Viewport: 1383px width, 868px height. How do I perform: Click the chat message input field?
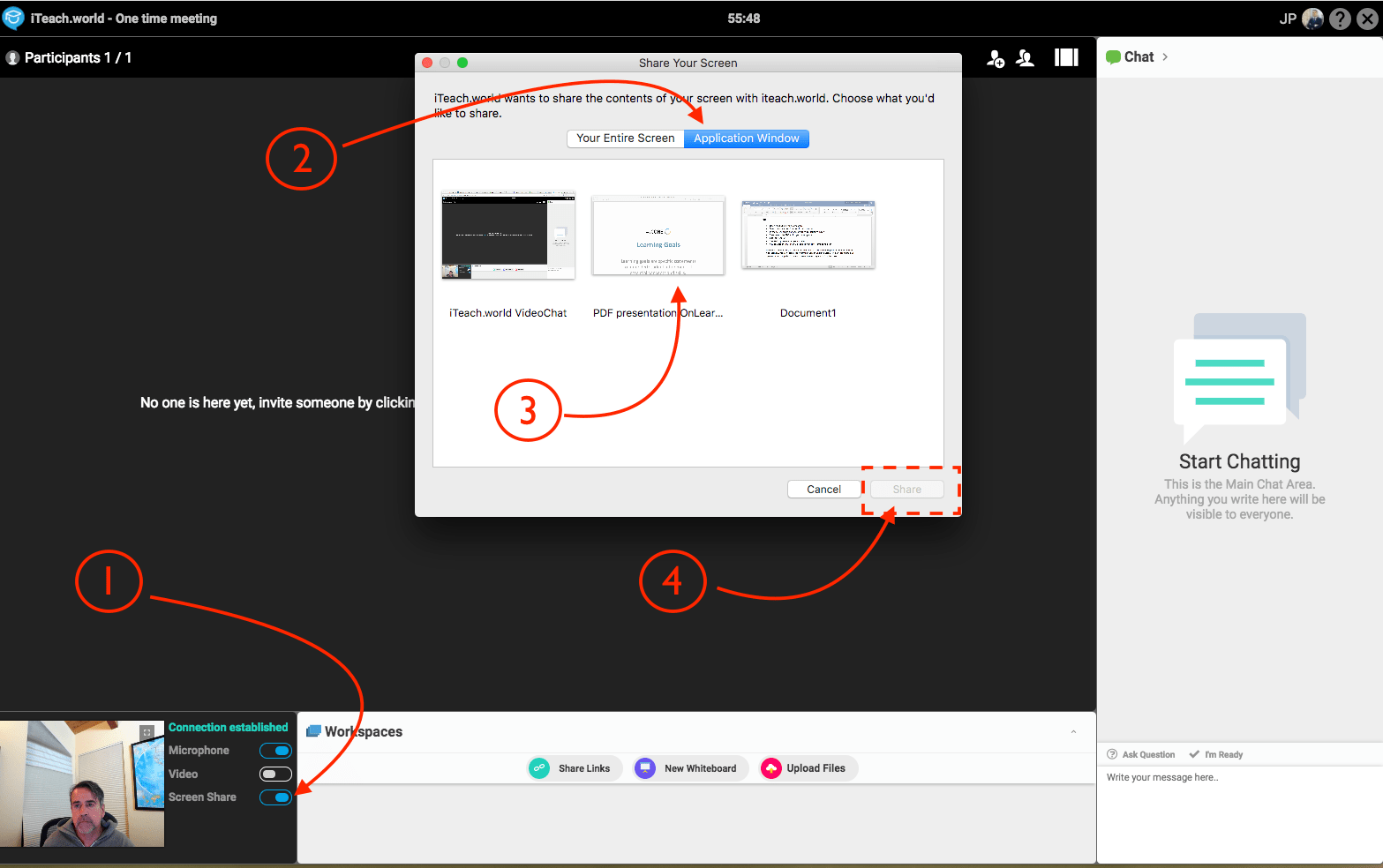(x=1239, y=816)
